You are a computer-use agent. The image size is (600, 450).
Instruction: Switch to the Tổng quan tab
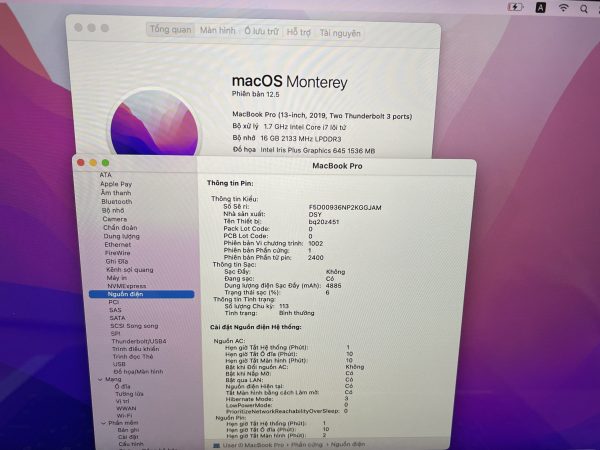pos(170,31)
